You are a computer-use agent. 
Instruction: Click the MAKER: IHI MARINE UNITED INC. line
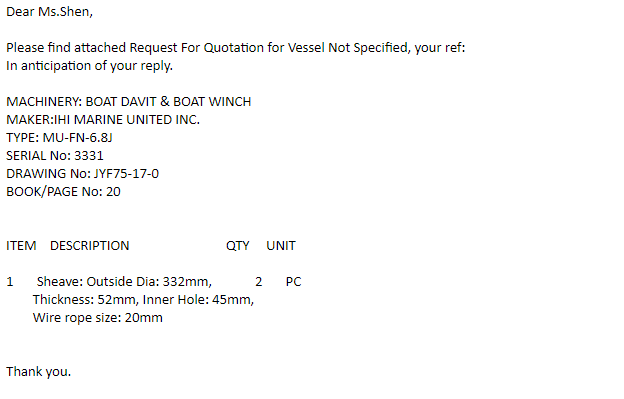point(103,120)
